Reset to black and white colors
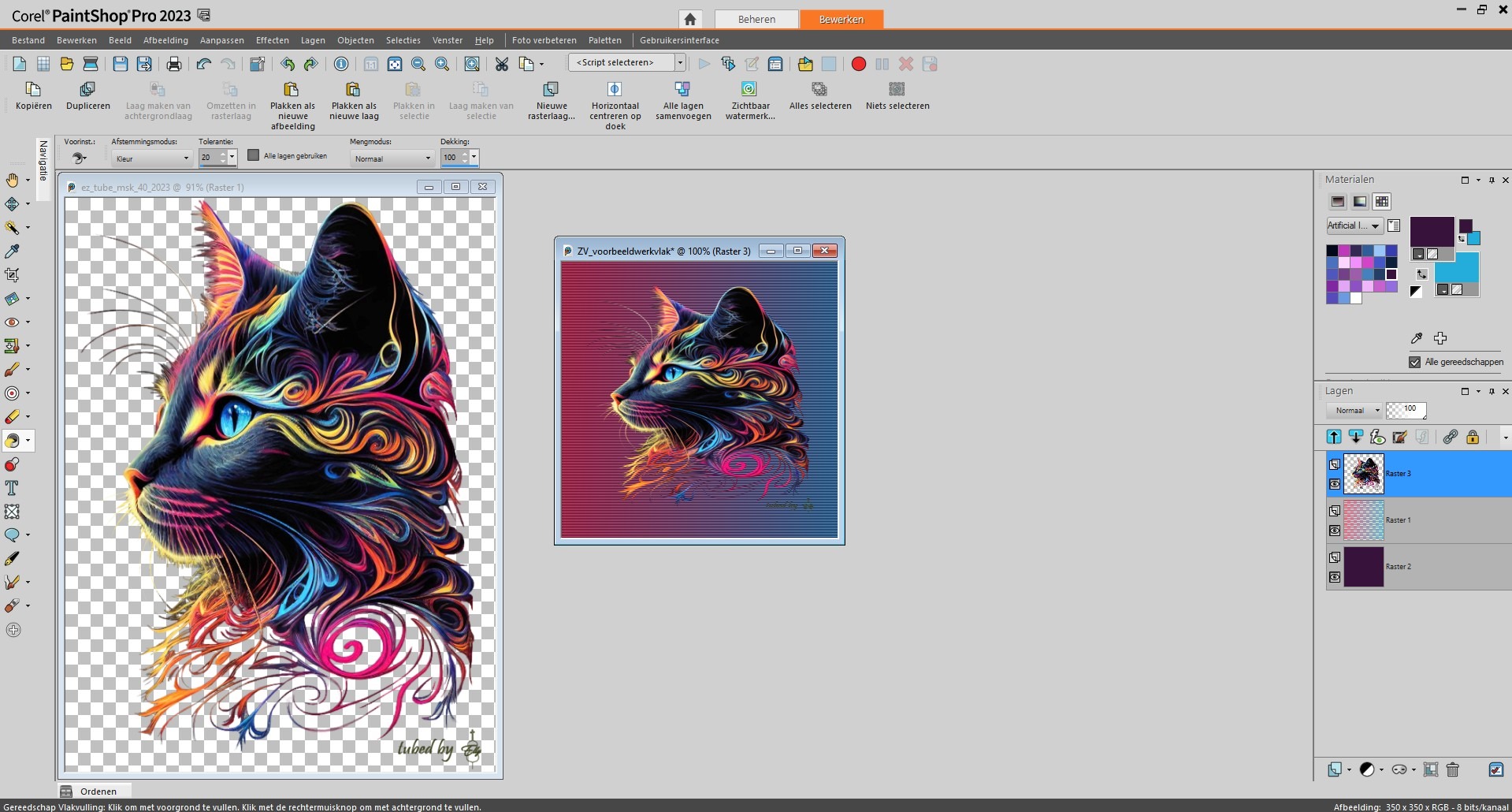This screenshot has width=1512, height=812. tap(1416, 291)
